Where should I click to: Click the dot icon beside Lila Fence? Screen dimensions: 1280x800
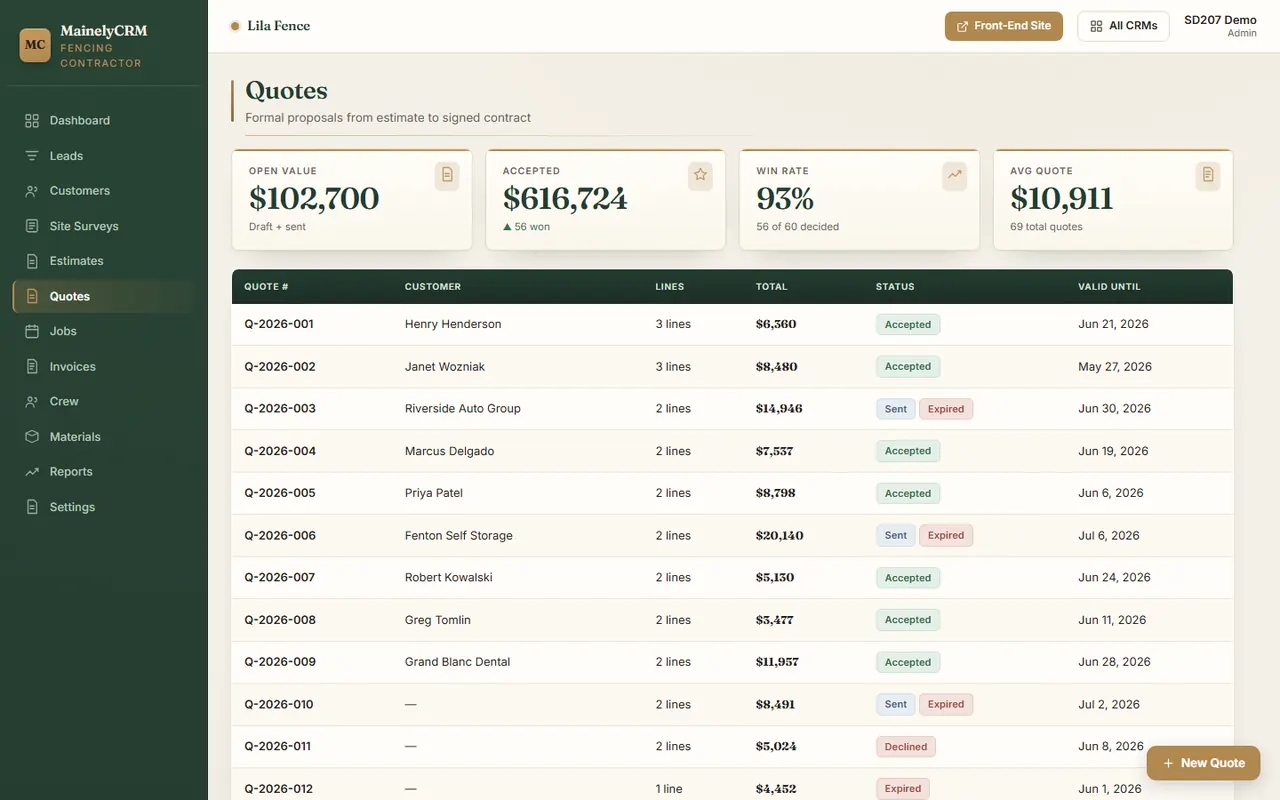tap(235, 26)
